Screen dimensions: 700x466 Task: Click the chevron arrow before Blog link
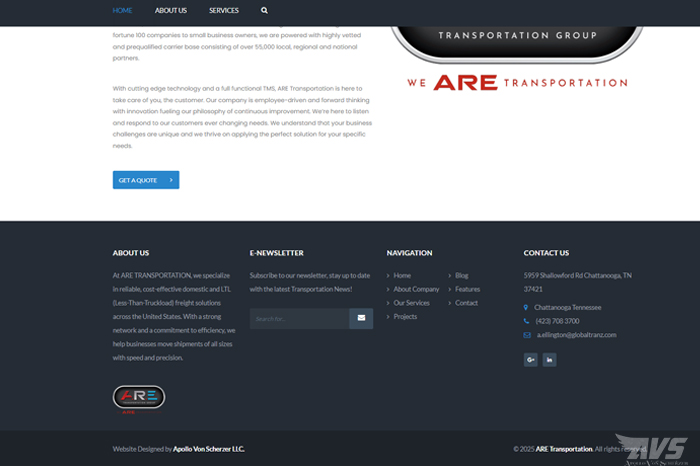click(x=450, y=276)
